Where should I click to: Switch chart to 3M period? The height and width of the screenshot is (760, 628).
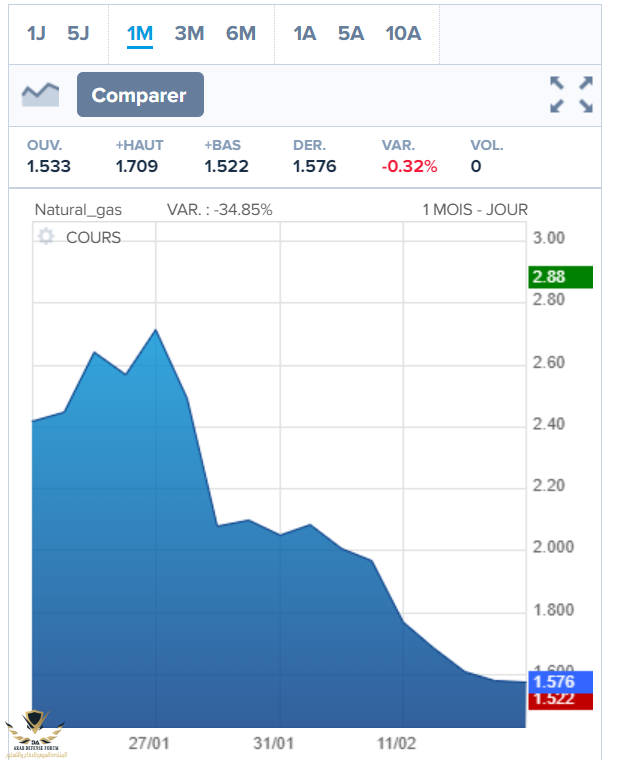tap(189, 33)
